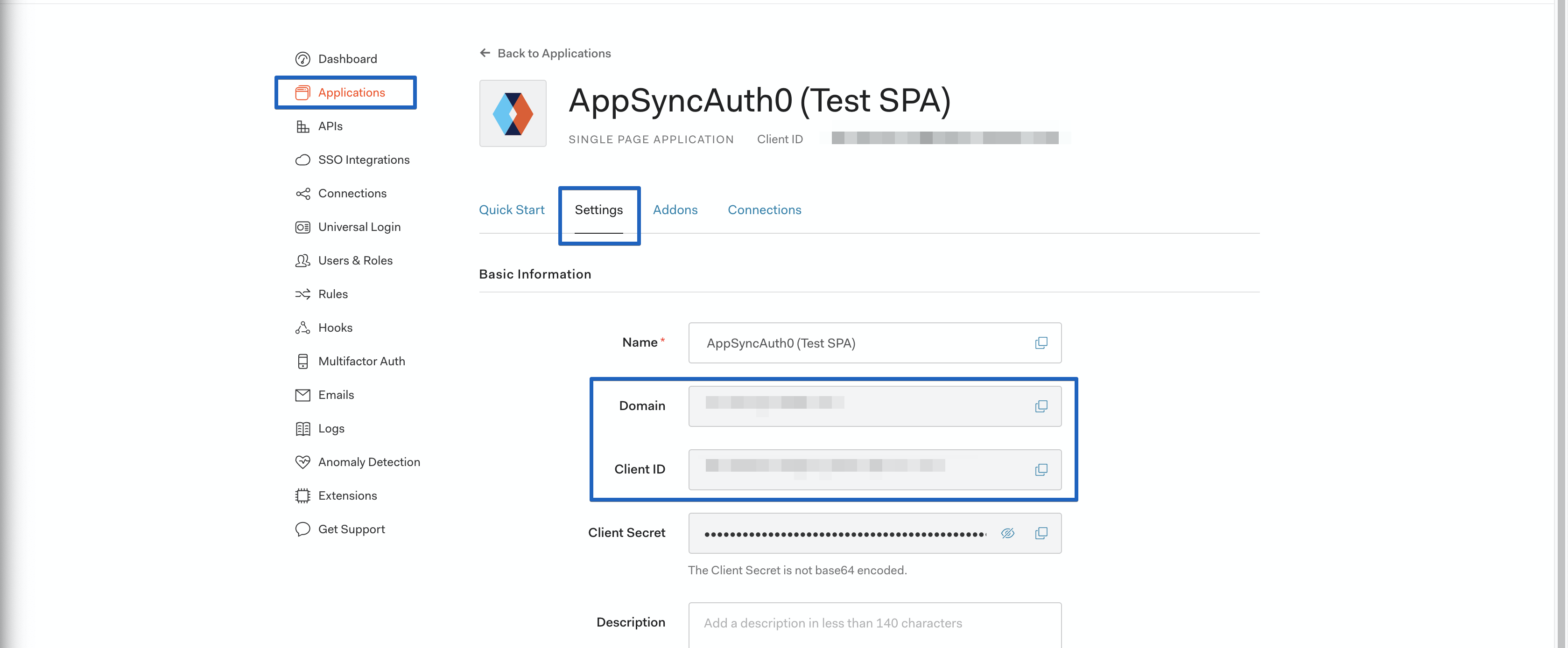This screenshot has height=648, width=1568.
Task: Copy the Domain value using its copy icon
Action: coord(1041,406)
